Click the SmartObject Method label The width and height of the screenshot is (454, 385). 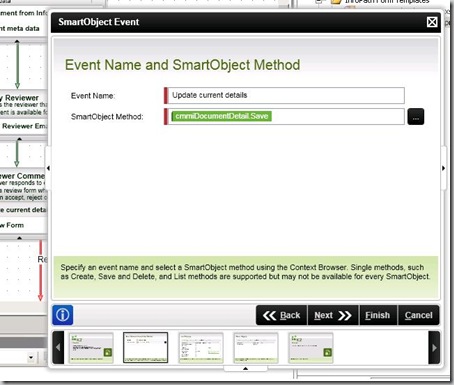[x=107, y=117]
